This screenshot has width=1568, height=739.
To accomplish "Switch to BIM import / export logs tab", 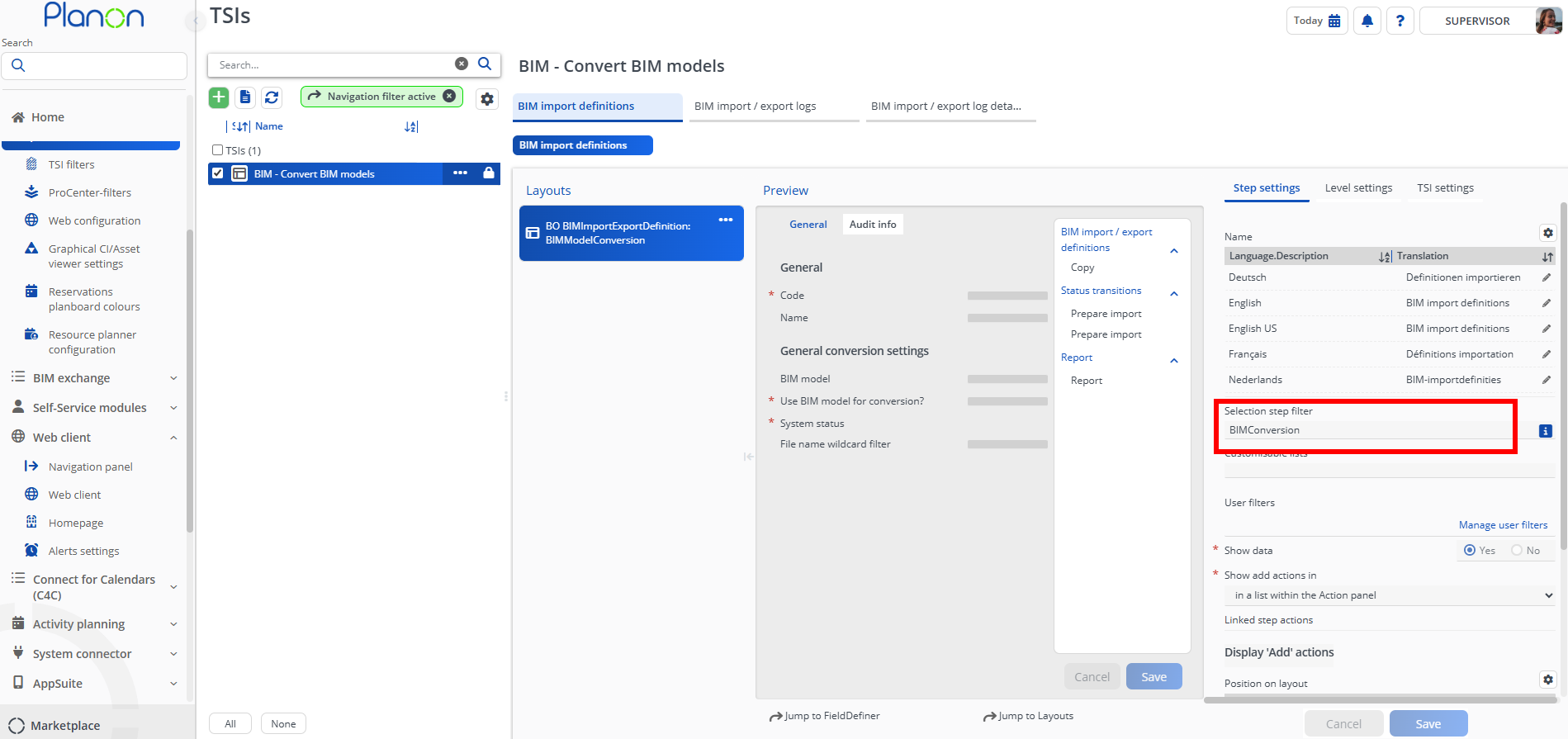I will 774,107.
